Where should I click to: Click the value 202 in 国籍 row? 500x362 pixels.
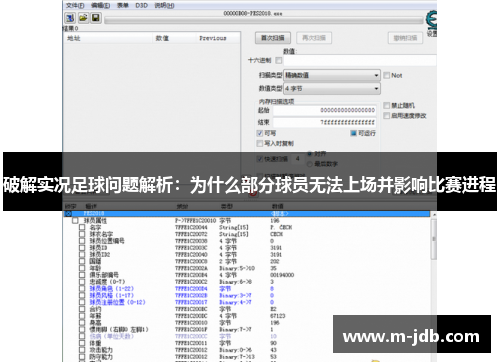coord(275,261)
